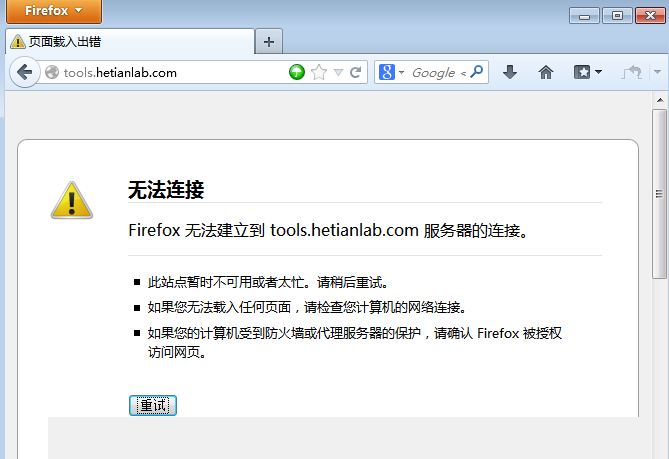Click the Firefox 无法建立到 server message
This screenshot has width=669, height=459.
tap(328, 230)
